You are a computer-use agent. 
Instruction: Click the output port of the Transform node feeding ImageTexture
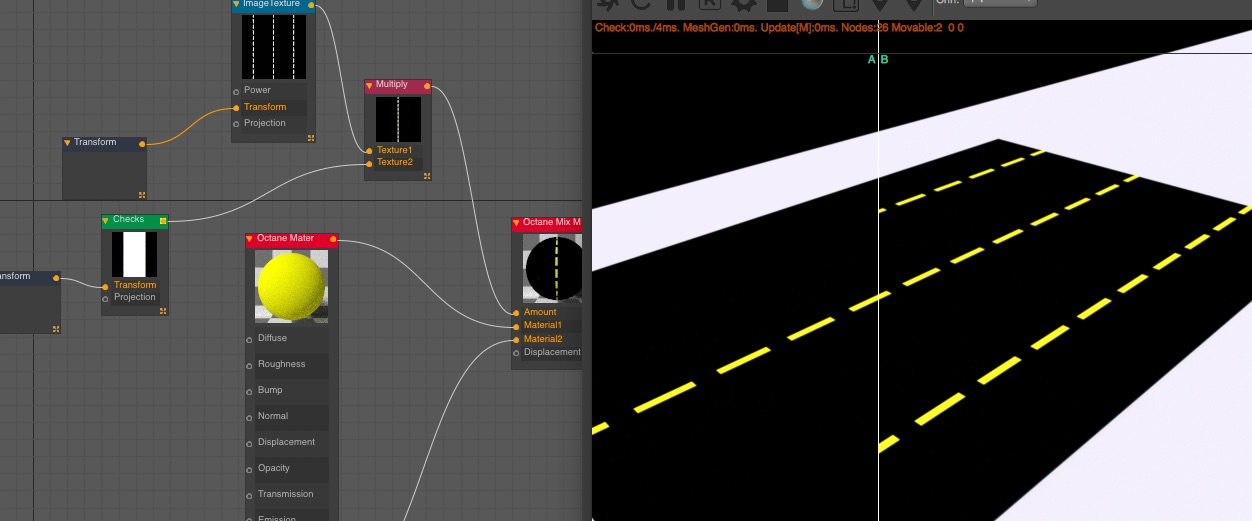pos(142,144)
